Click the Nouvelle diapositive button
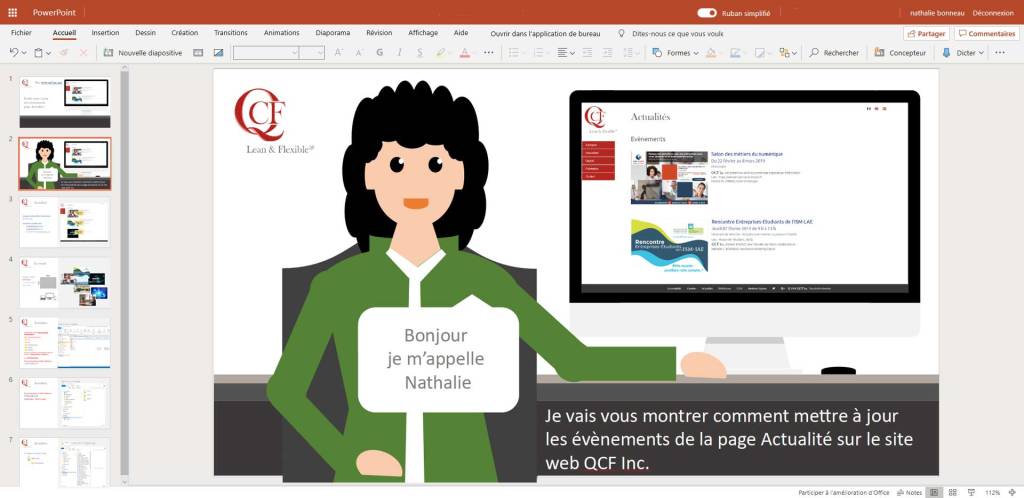The height and width of the screenshot is (498, 1024). pyautogui.click(x=143, y=53)
